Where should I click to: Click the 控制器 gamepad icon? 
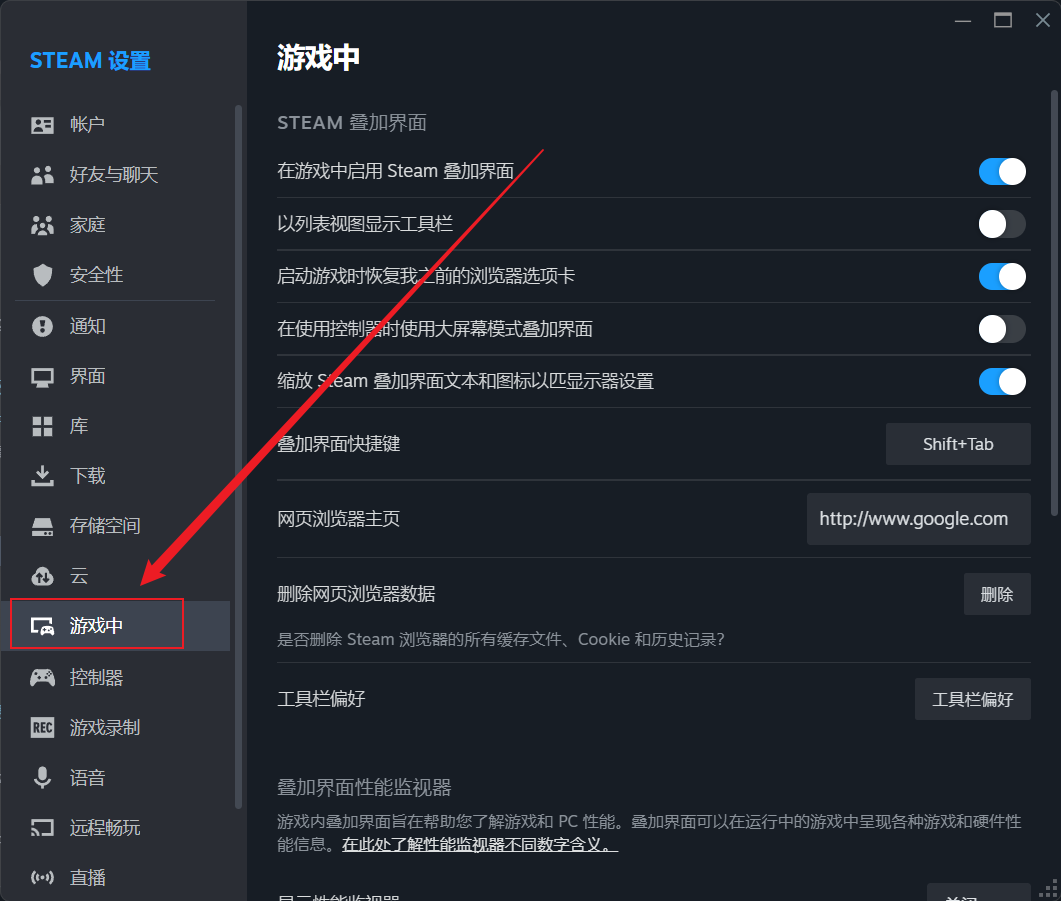(x=42, y=678)
